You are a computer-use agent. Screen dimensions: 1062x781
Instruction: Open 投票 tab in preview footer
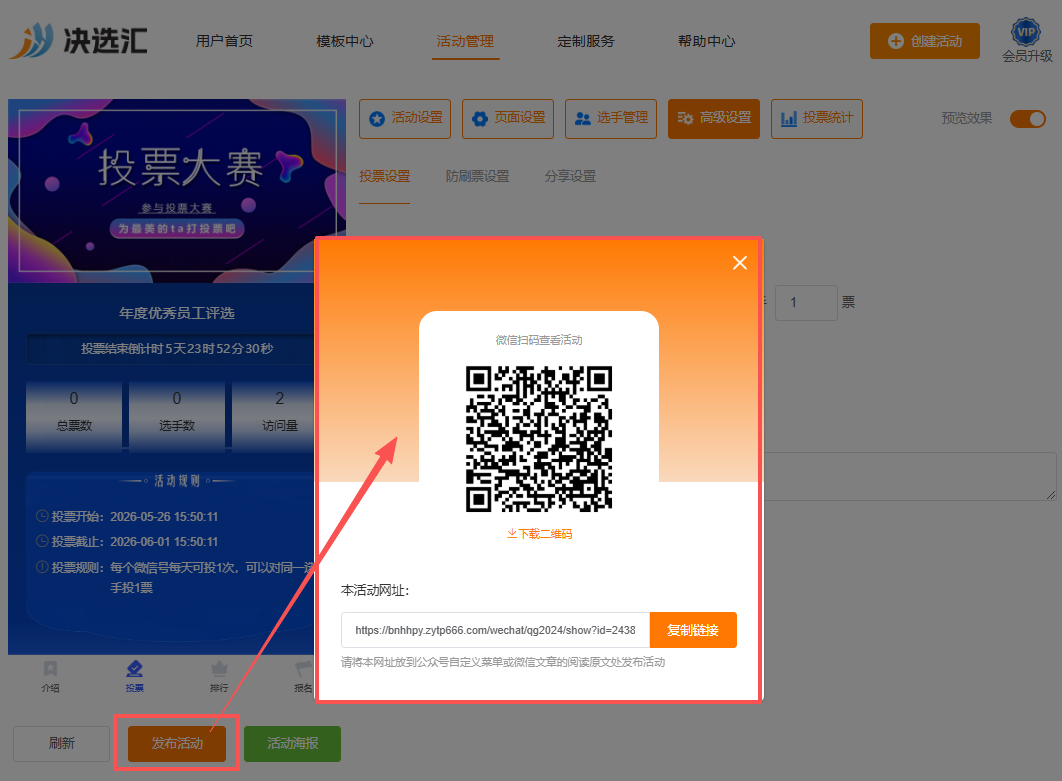pyautogui.click(x=134, y=677)
